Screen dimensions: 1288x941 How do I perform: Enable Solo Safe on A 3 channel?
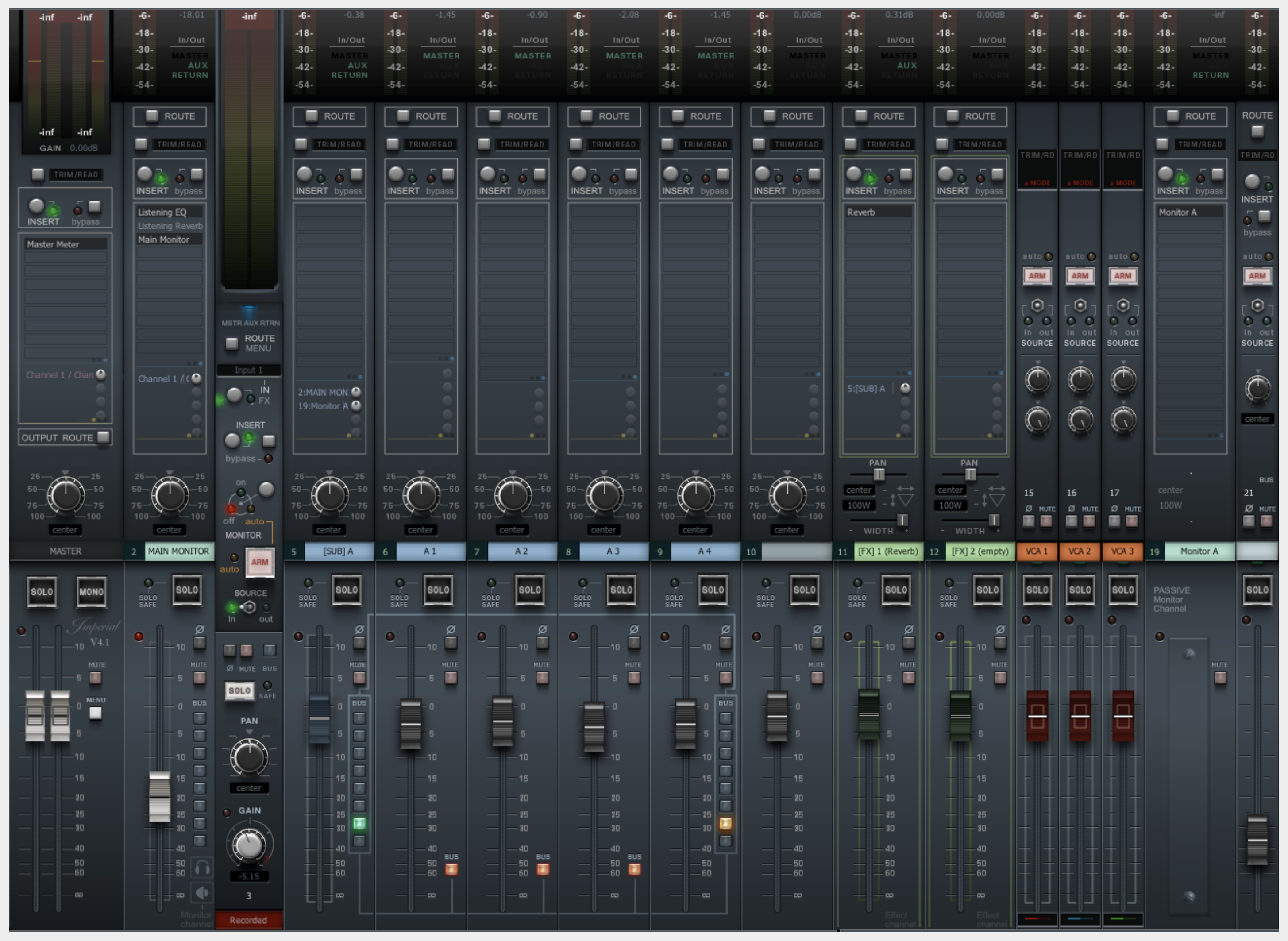click(583, 583)
